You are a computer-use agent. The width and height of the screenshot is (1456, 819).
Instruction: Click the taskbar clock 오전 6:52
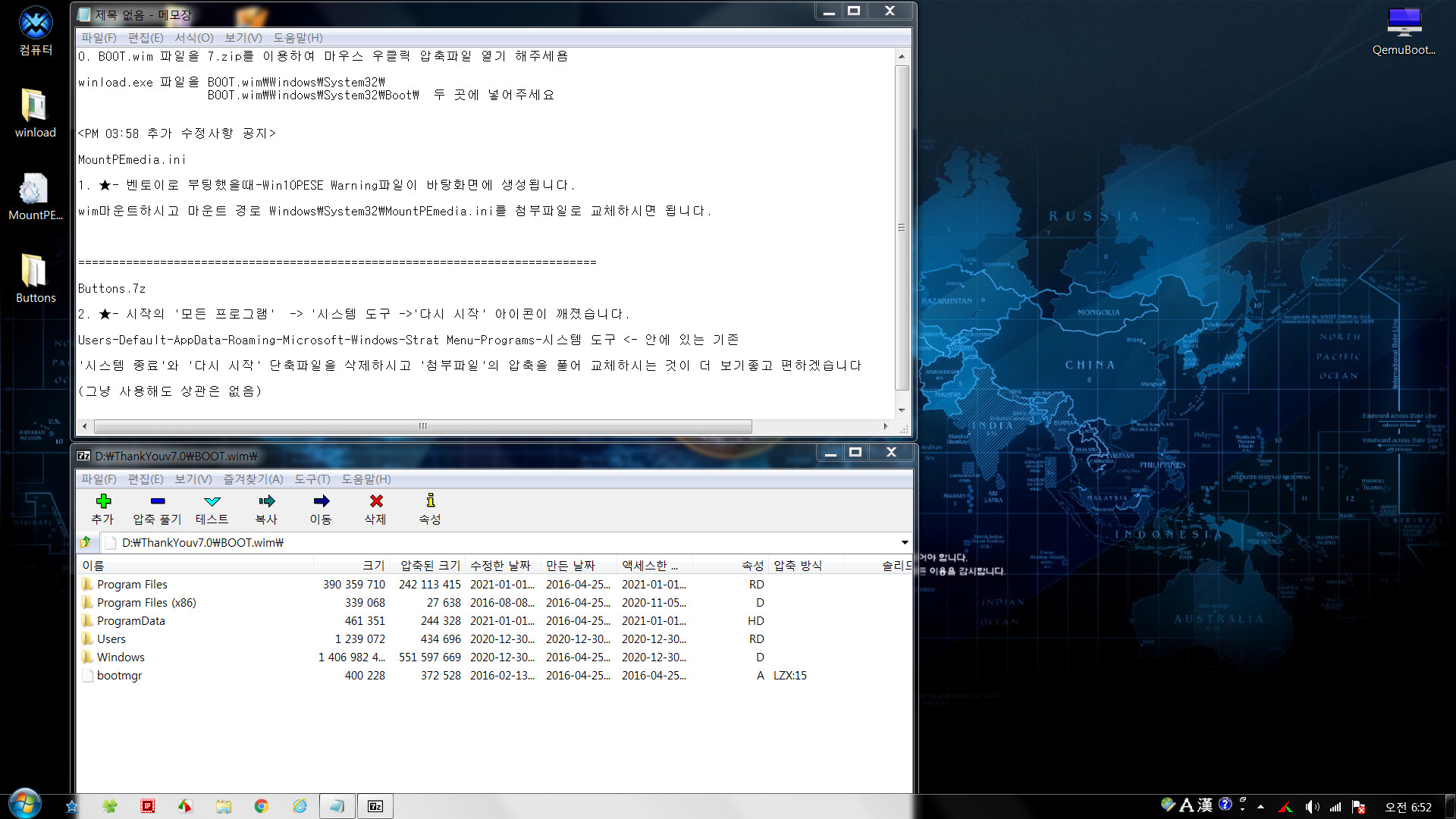1408,807
